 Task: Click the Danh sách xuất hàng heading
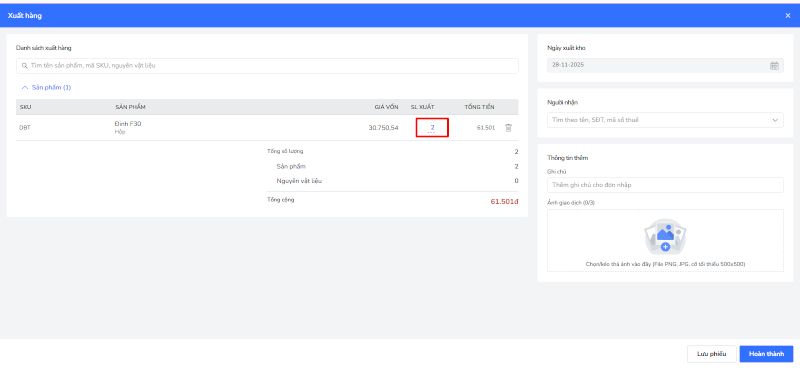(43, 48)
